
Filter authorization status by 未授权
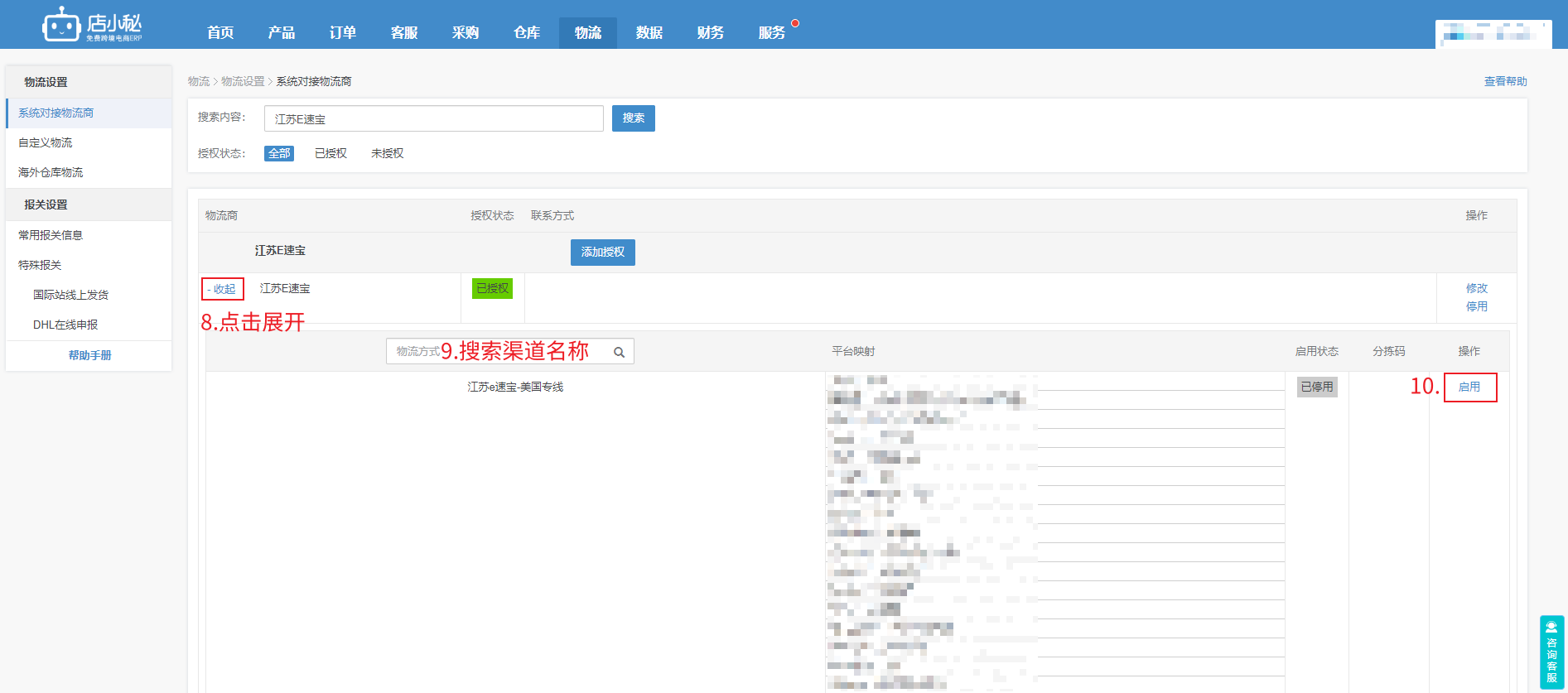click(x=387, y=153)
